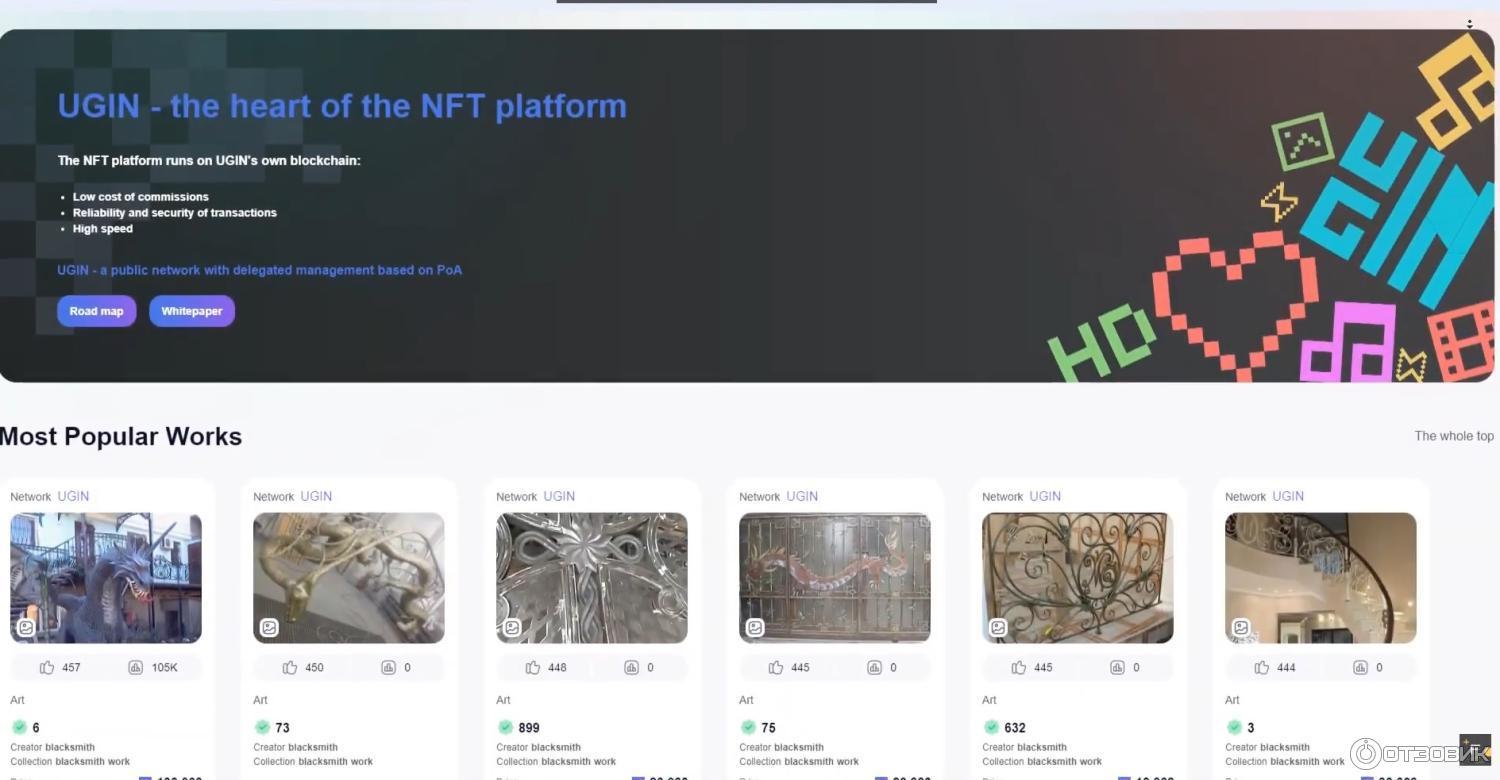Image resolution: width=1500 pixels, height=780 pixels.
Task: Click 'UGIN - a public network' PoA text
Action: click(260, 270)
